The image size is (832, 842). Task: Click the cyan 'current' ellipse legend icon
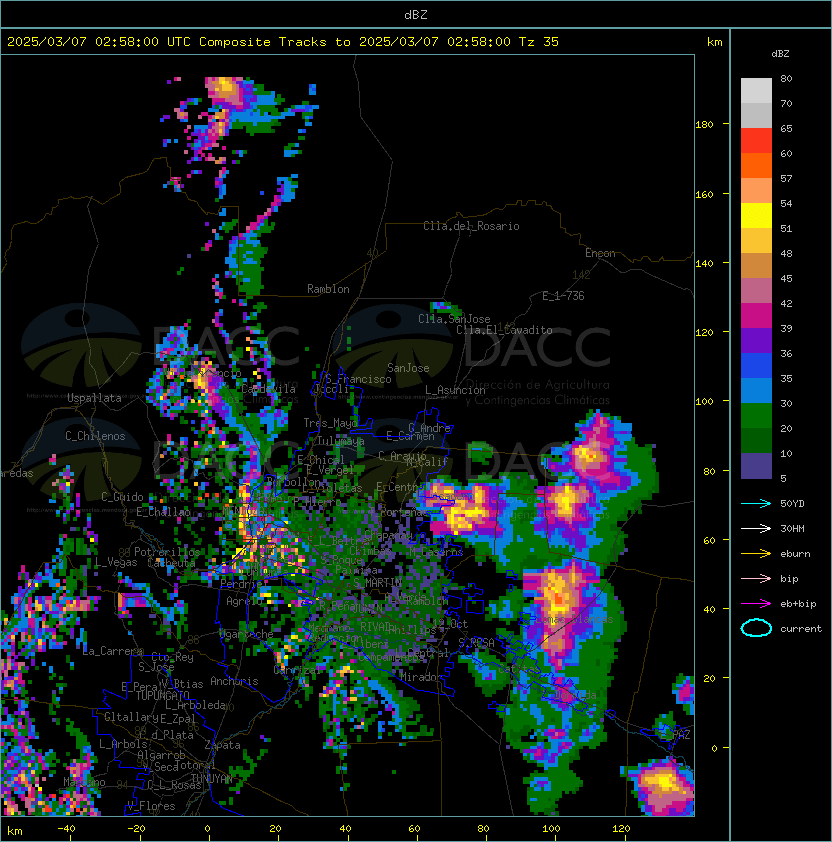click(756, 628)
